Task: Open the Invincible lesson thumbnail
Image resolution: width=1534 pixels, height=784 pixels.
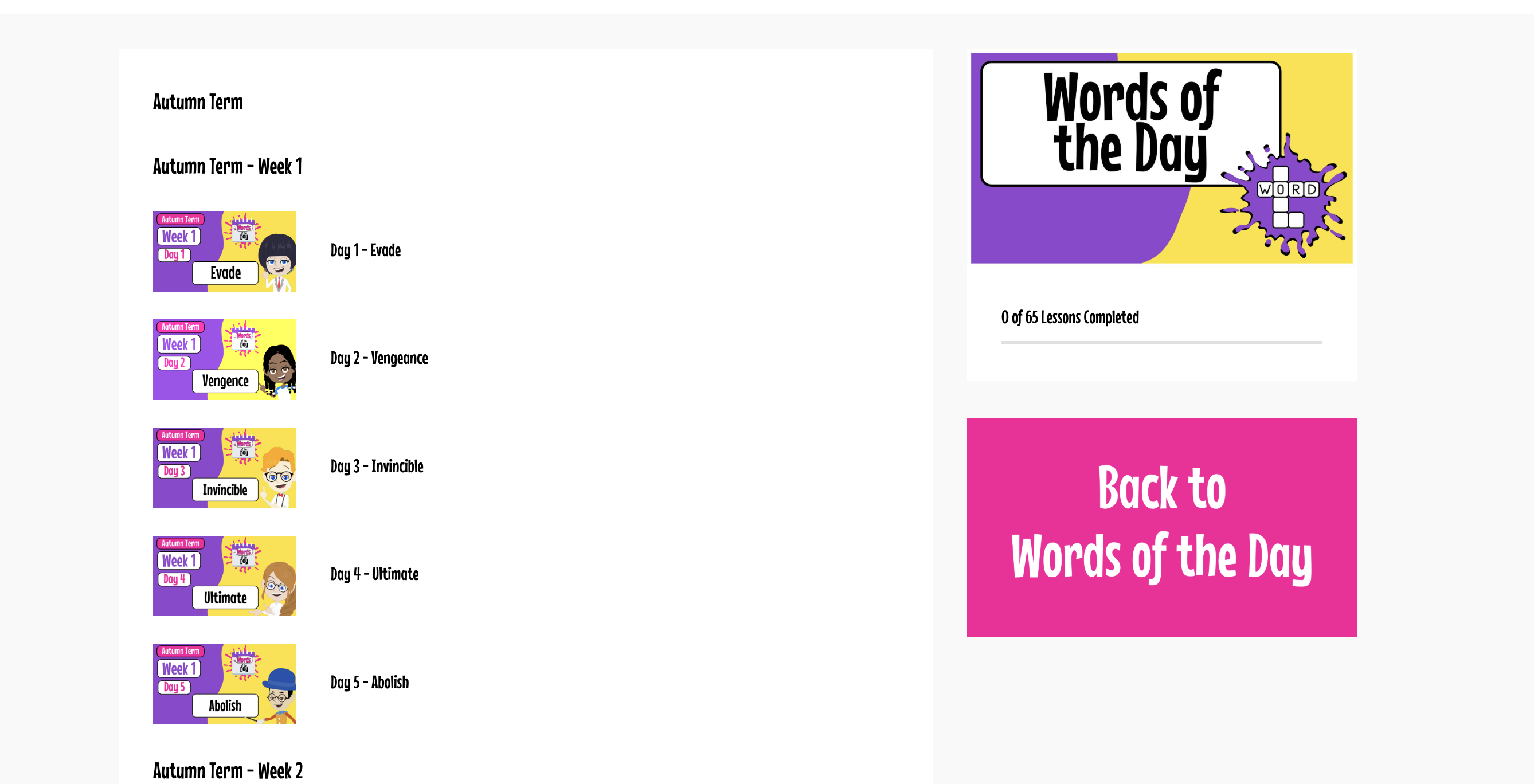Action: click(224, 467)
